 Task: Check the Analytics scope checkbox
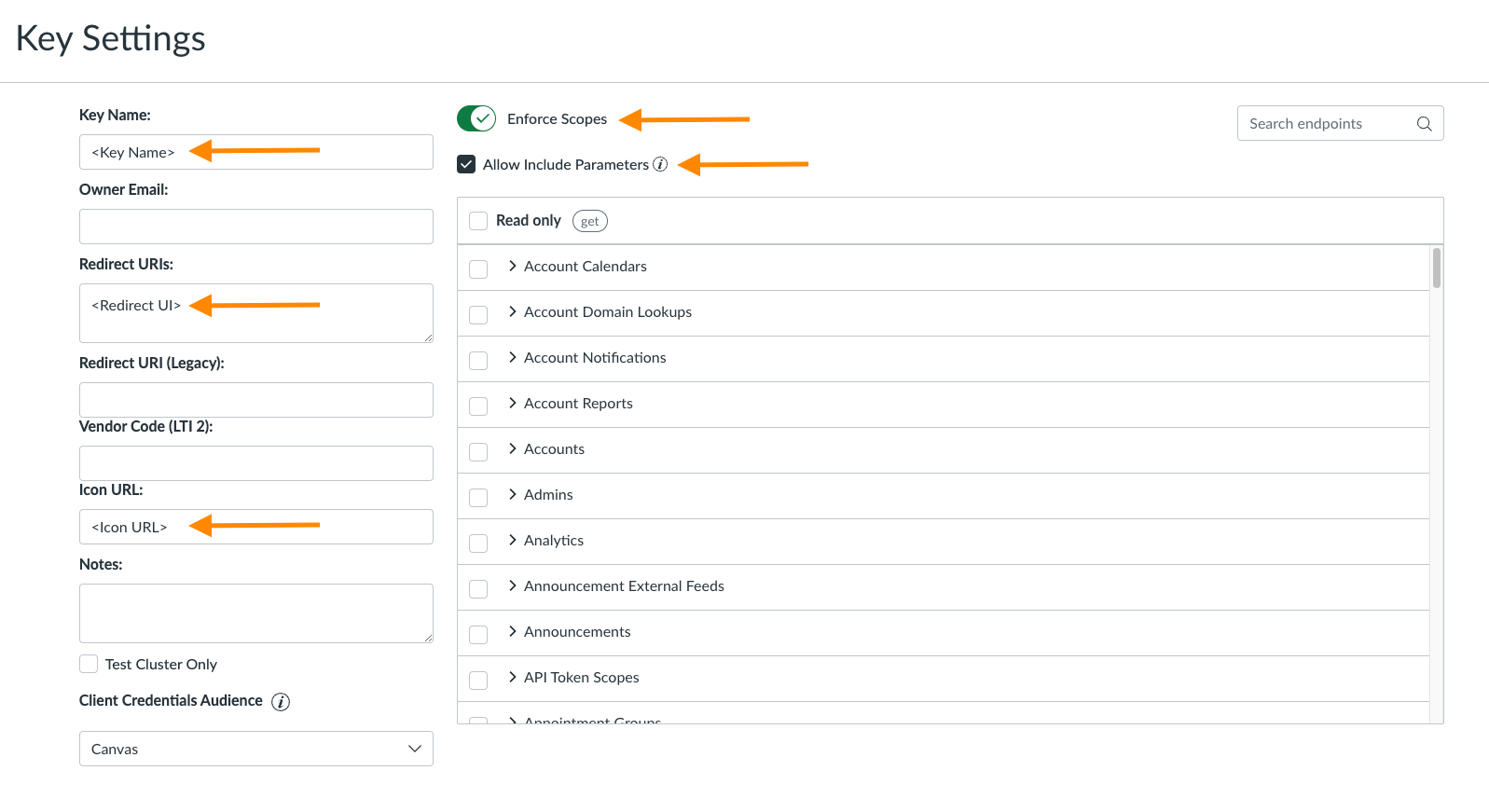point(478,544)
